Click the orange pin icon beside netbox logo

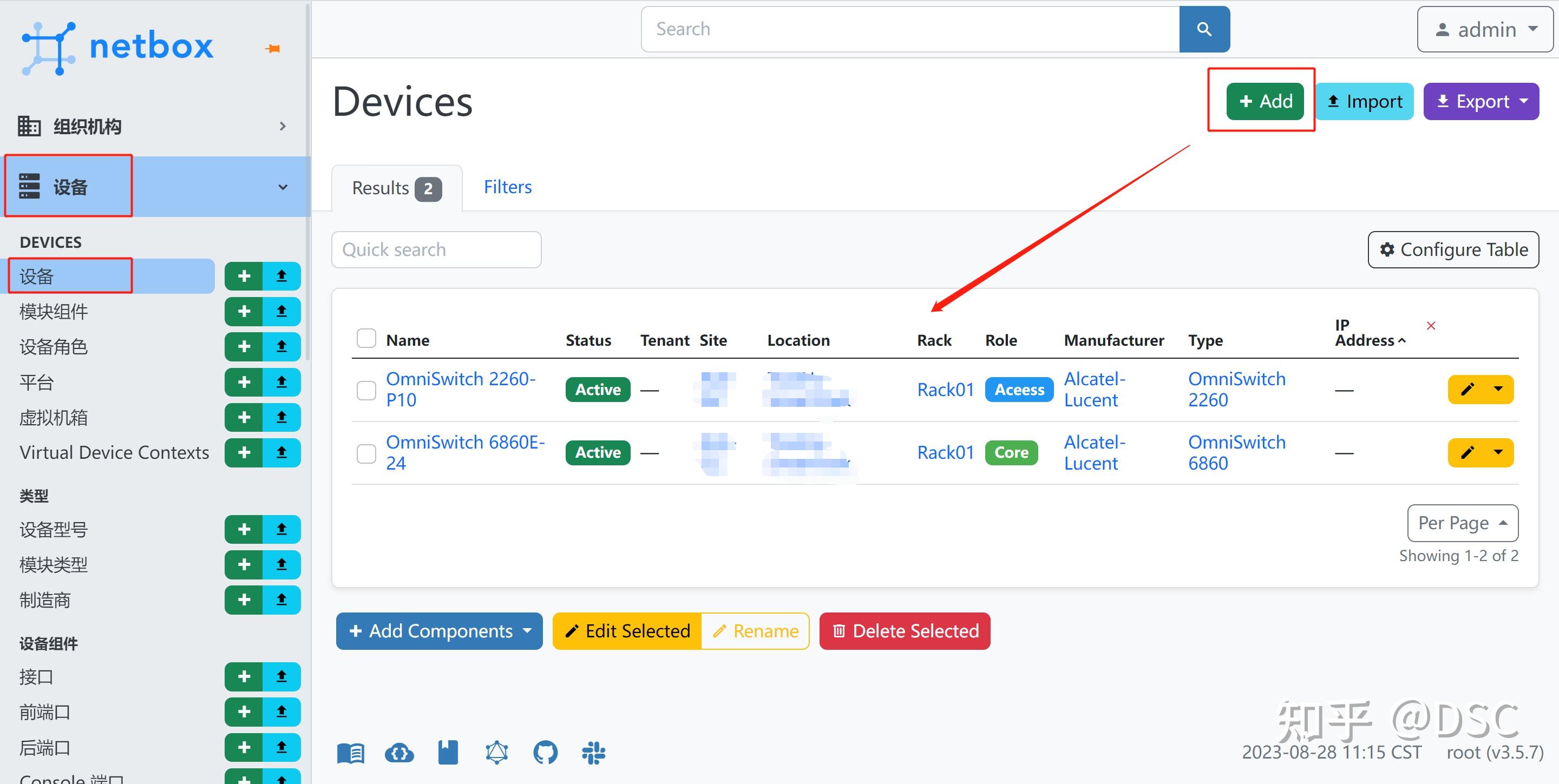tap(273, 48)
